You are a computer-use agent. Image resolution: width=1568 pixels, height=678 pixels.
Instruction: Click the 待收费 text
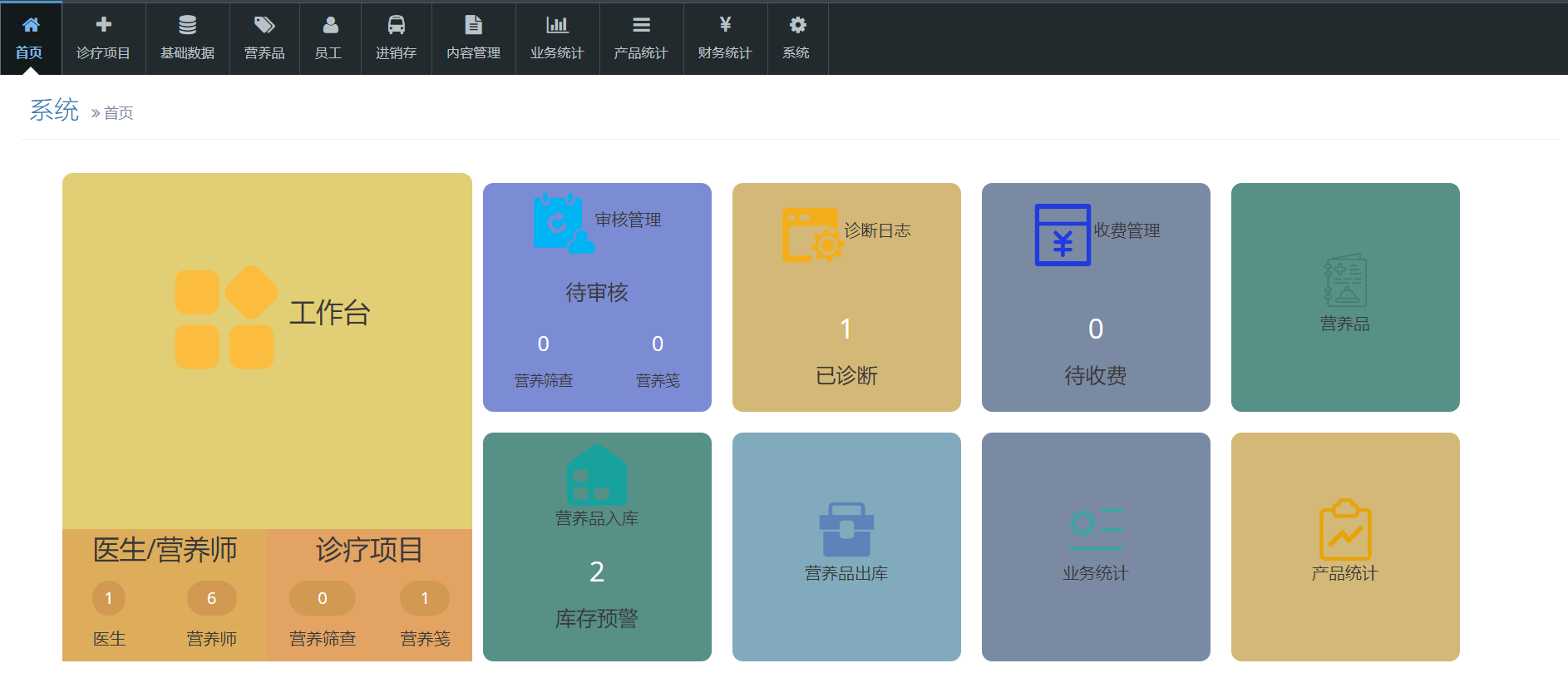[x=1096, y=376]
